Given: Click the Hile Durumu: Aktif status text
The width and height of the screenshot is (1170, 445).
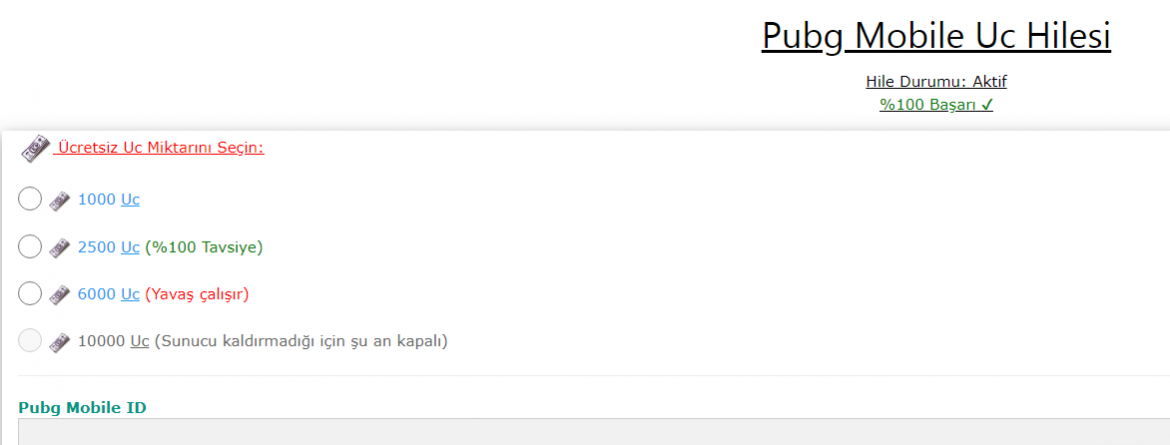Looking at the screenshot, I should tap(936, 82).
